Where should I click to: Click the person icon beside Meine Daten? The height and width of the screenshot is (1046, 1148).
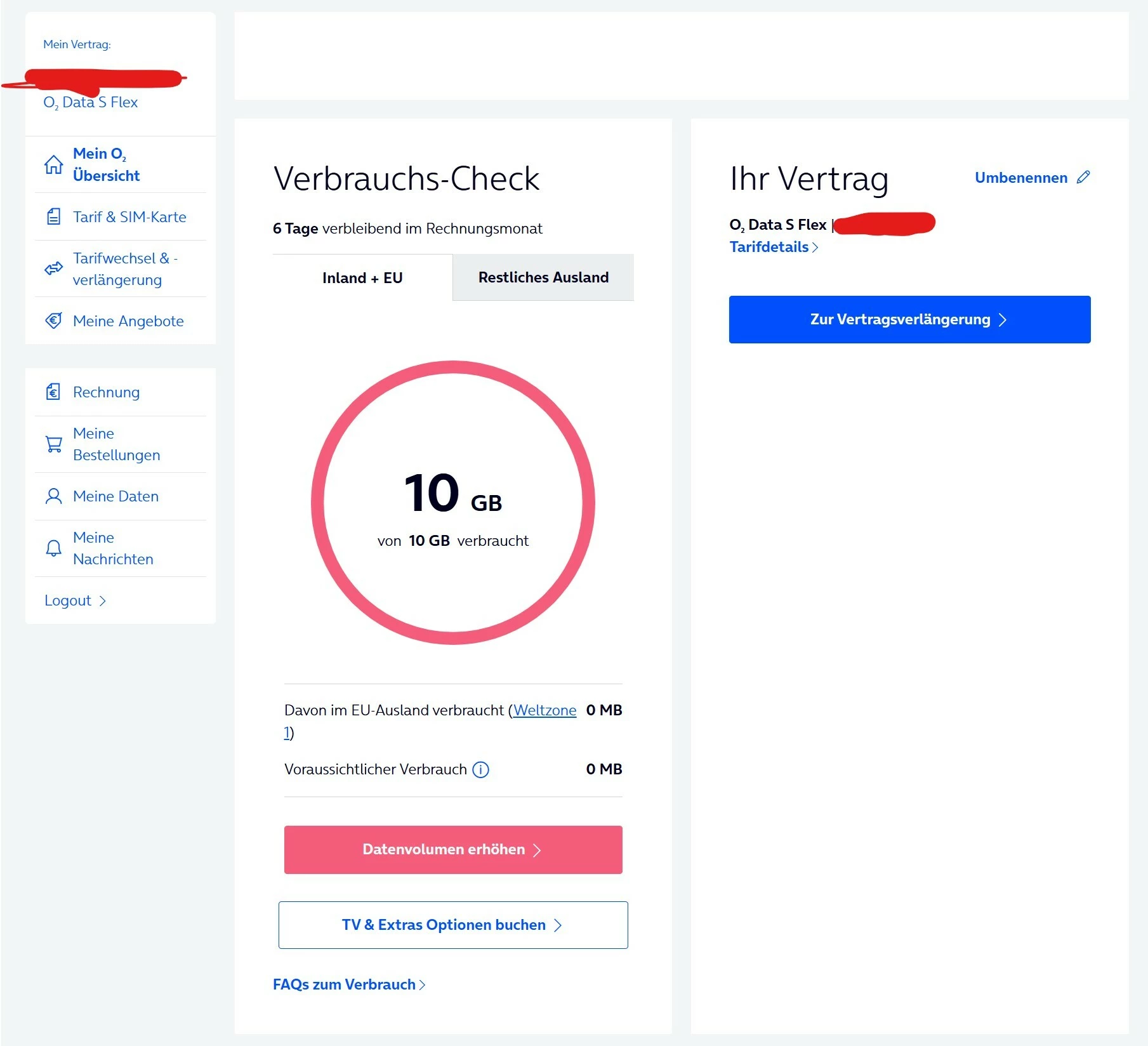click(54, 496)
